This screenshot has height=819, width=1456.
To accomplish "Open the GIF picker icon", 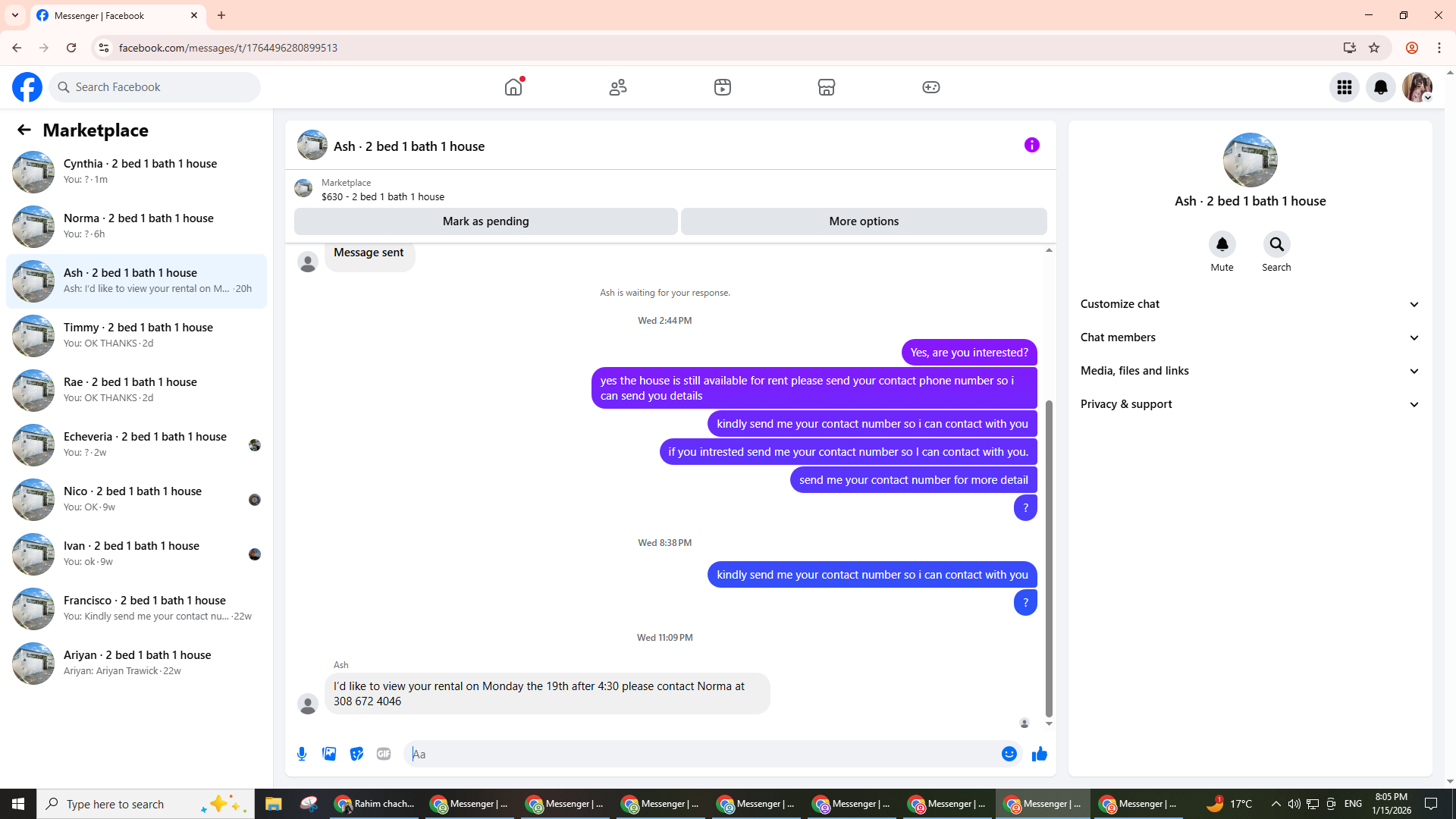I will (x=384, y=754).
